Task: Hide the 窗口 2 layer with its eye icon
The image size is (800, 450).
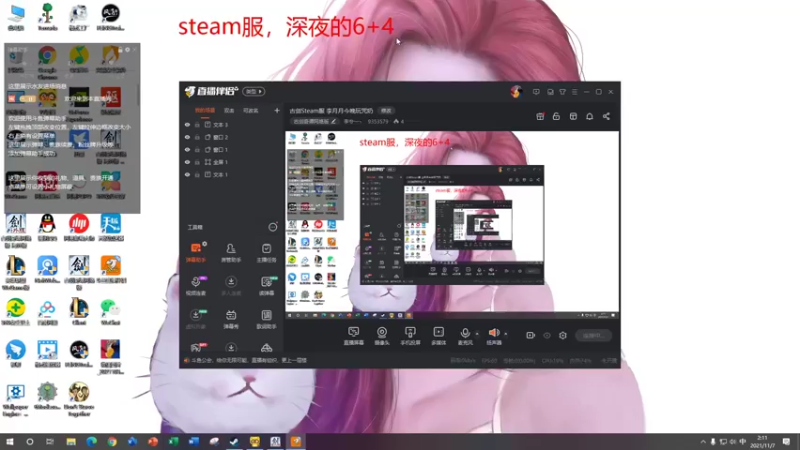Action: pos(187,137)
